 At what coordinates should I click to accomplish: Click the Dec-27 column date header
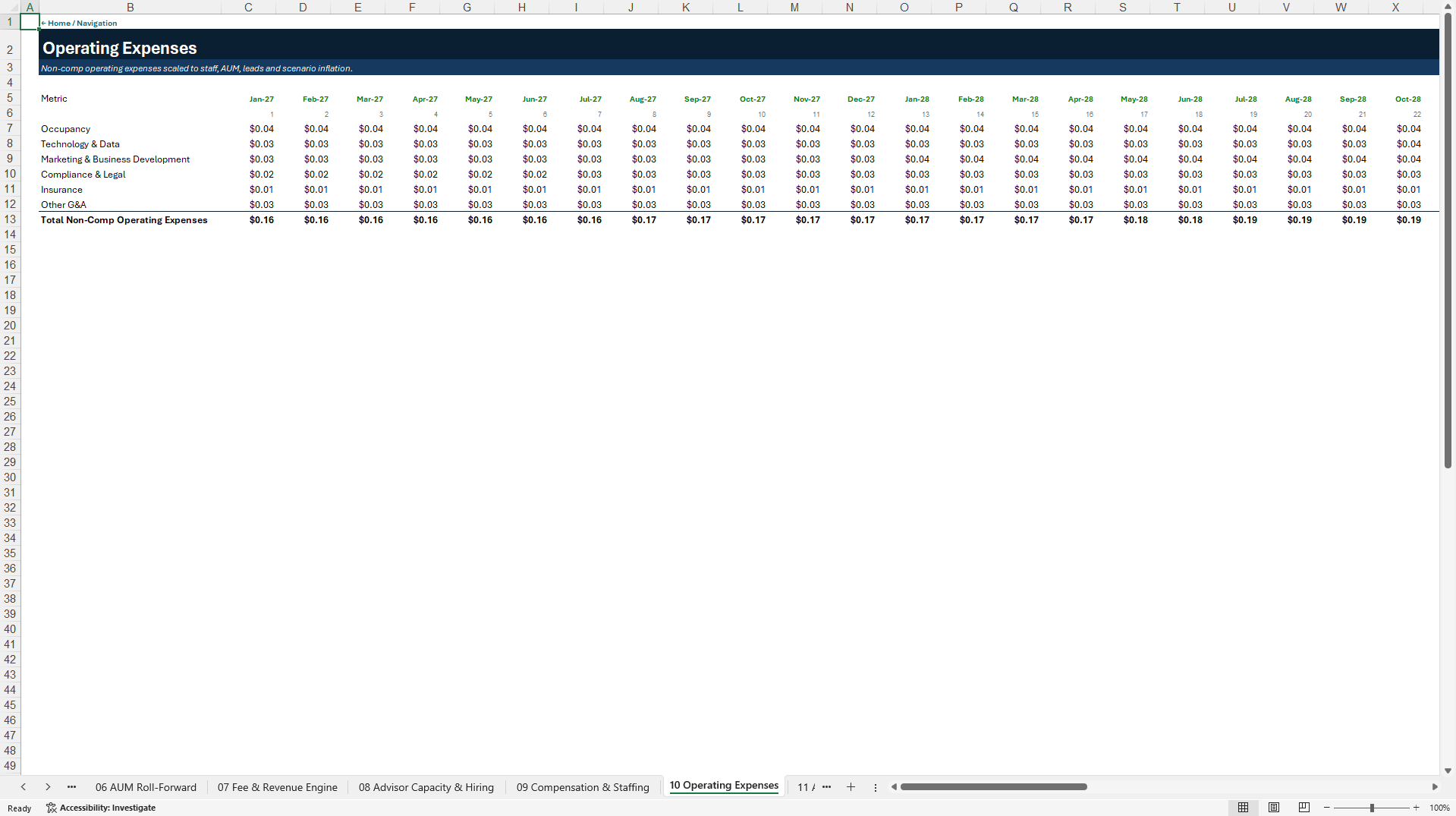pos(861,99)
